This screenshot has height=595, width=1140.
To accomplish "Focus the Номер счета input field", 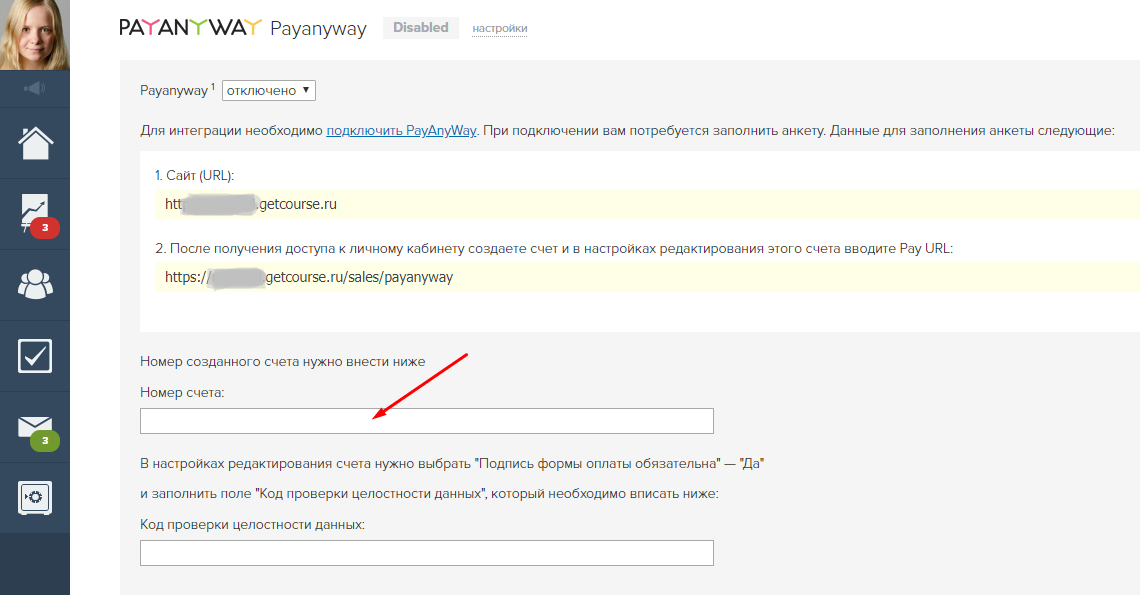I will pos(427,421).
